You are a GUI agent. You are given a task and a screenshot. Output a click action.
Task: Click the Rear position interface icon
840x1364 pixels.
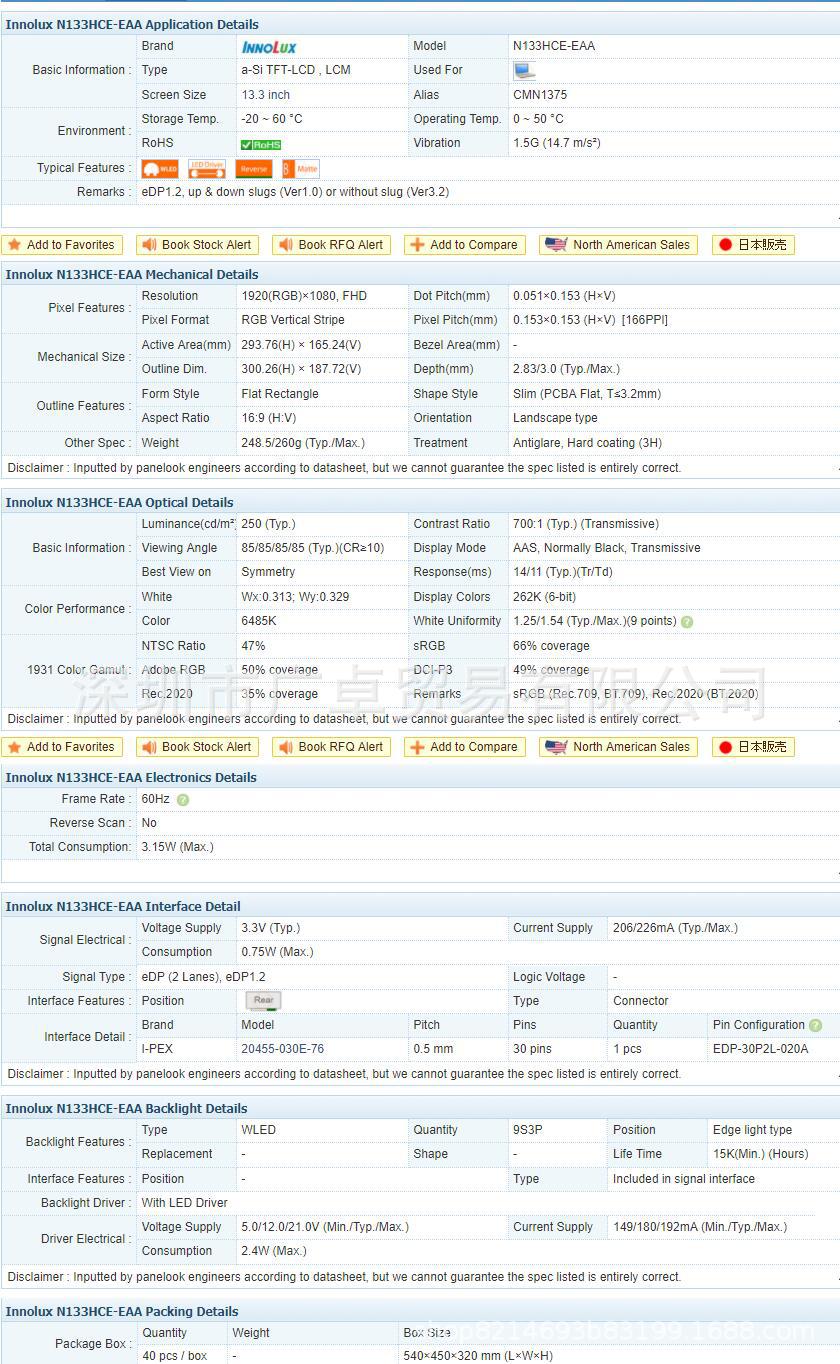click(x=264, y=1001)
